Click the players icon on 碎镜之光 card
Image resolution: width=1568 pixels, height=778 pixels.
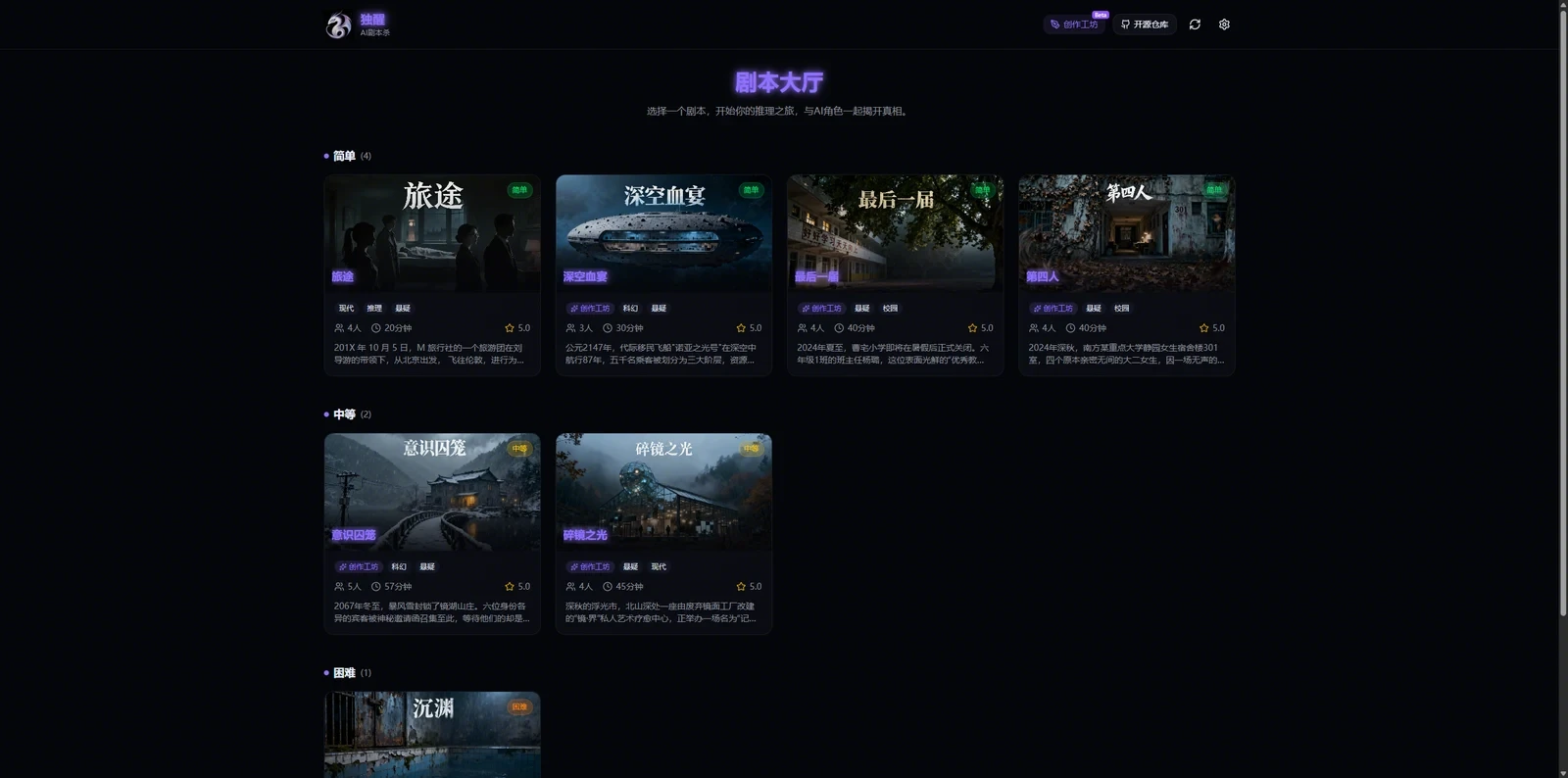pyautogui.click(x=570, y=587)
